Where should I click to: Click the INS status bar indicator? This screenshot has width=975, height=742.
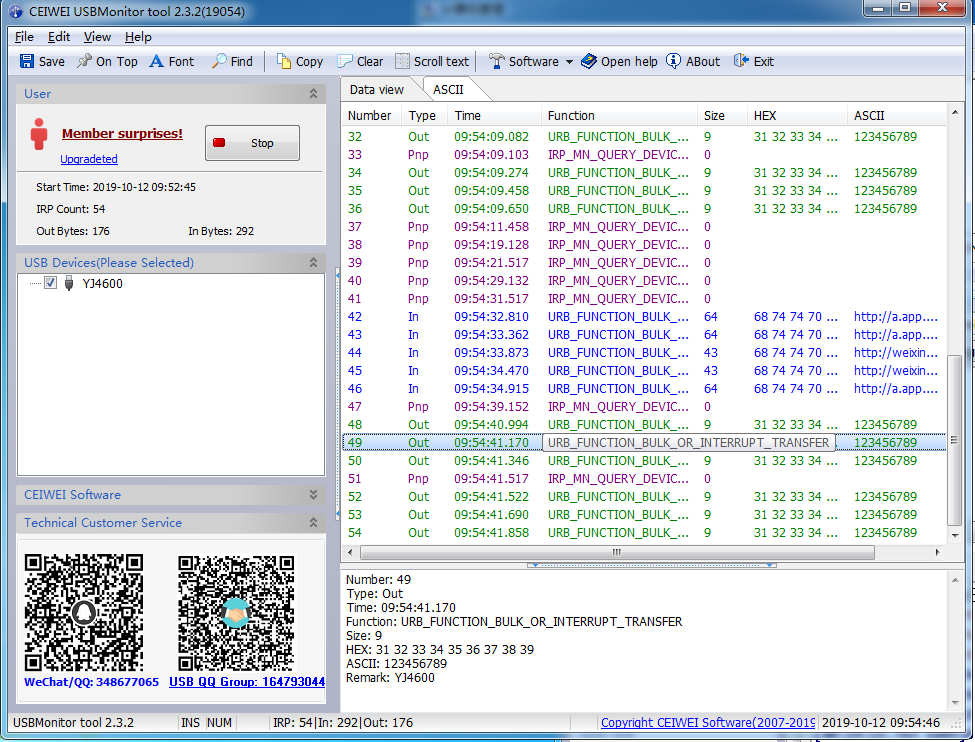[190, 723]
